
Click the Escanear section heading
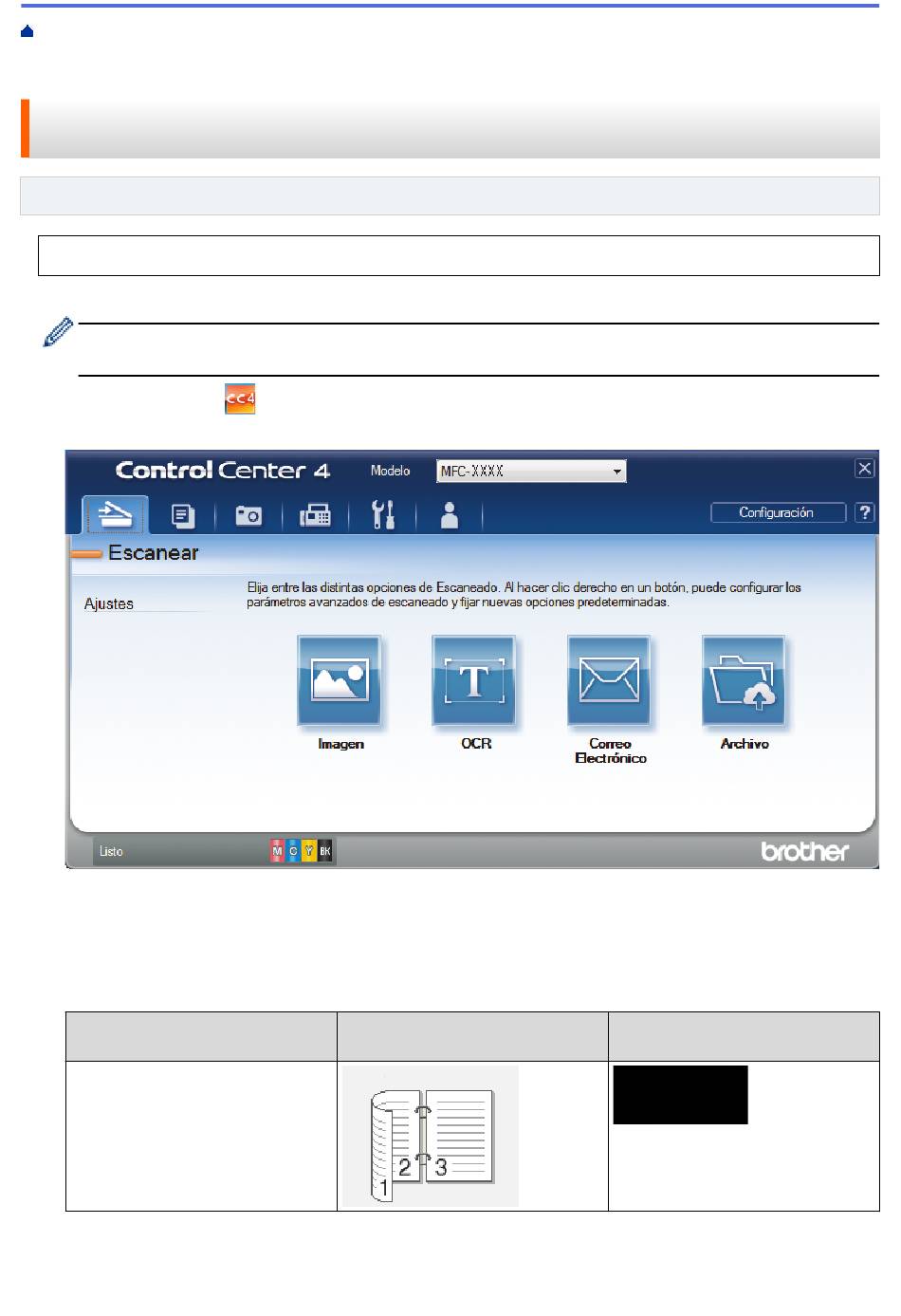[154, 553]
